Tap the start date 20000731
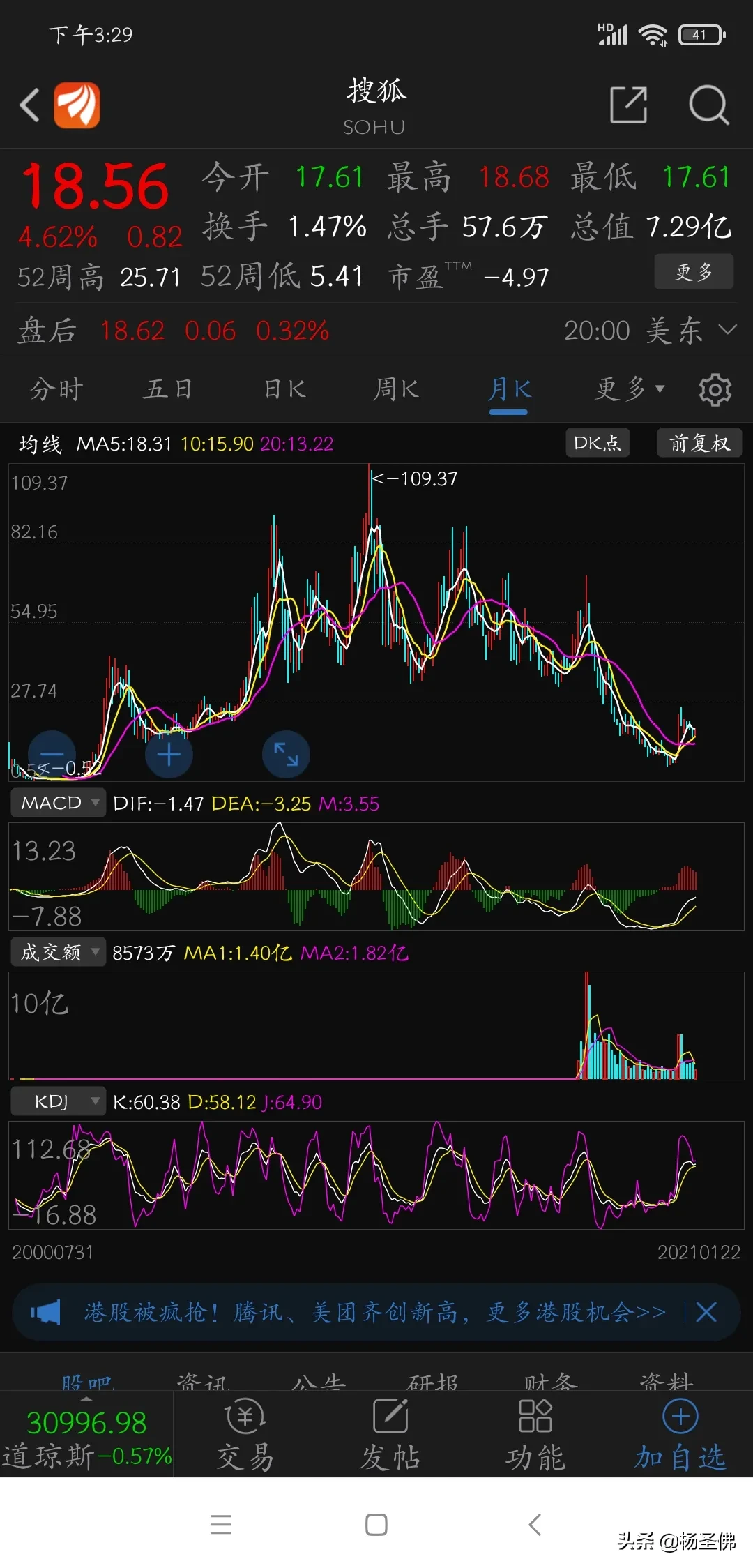Screen dimensions: 753x1568 point(52,1252)
